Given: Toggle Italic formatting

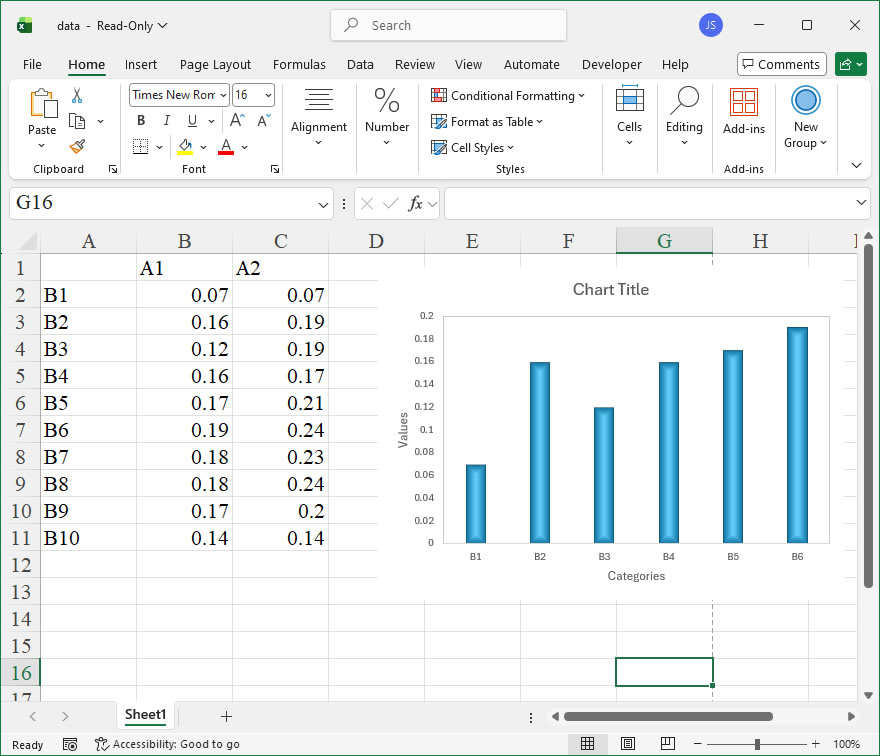Looking at the screenshot, I should click(166, 121).
